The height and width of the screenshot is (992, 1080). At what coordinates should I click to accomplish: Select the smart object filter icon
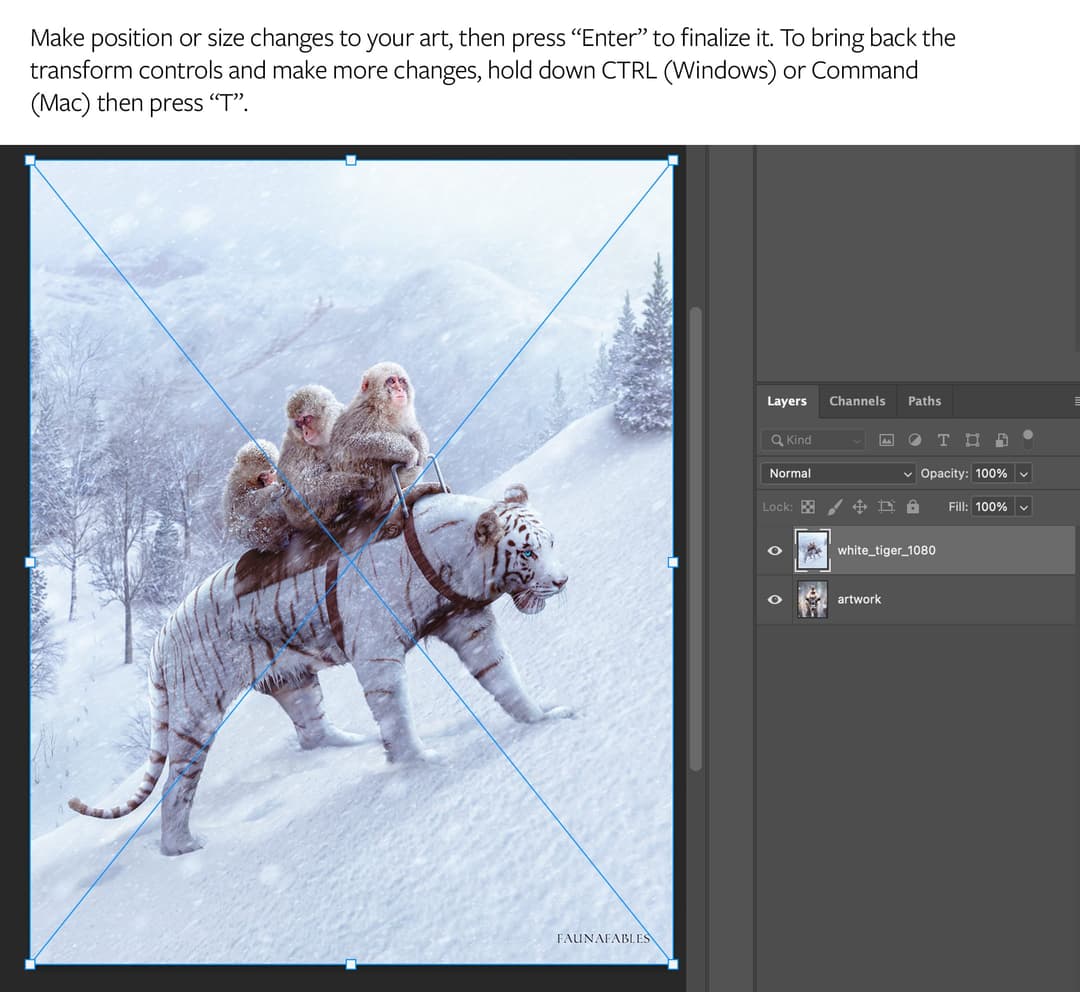1001,440
